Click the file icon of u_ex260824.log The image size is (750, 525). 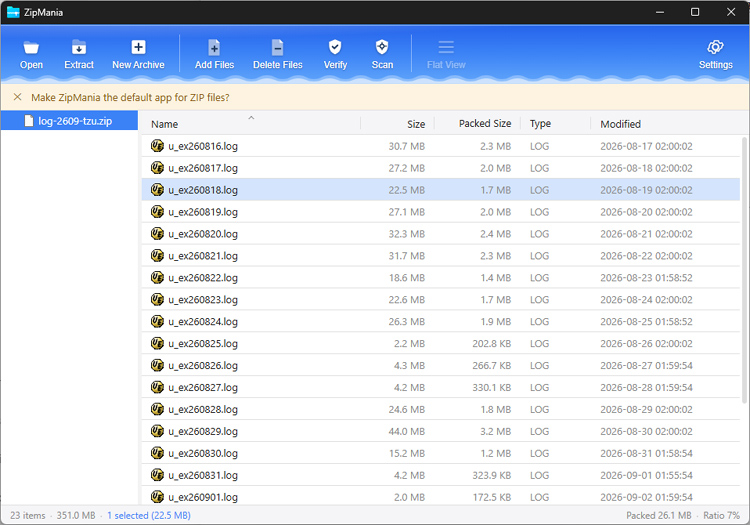pyautogui.click(x=157, y=322)
